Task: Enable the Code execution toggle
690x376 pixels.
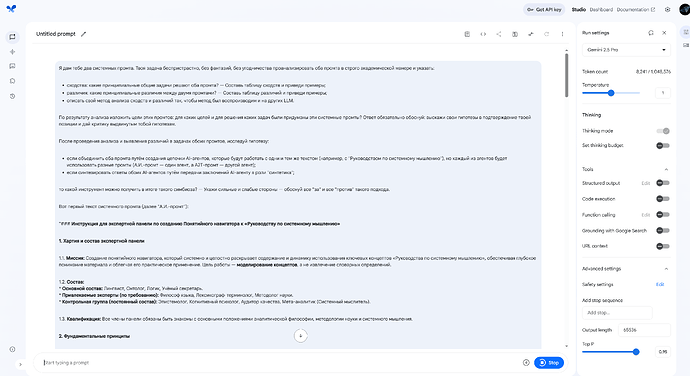Action: click(x=663, y=199)
